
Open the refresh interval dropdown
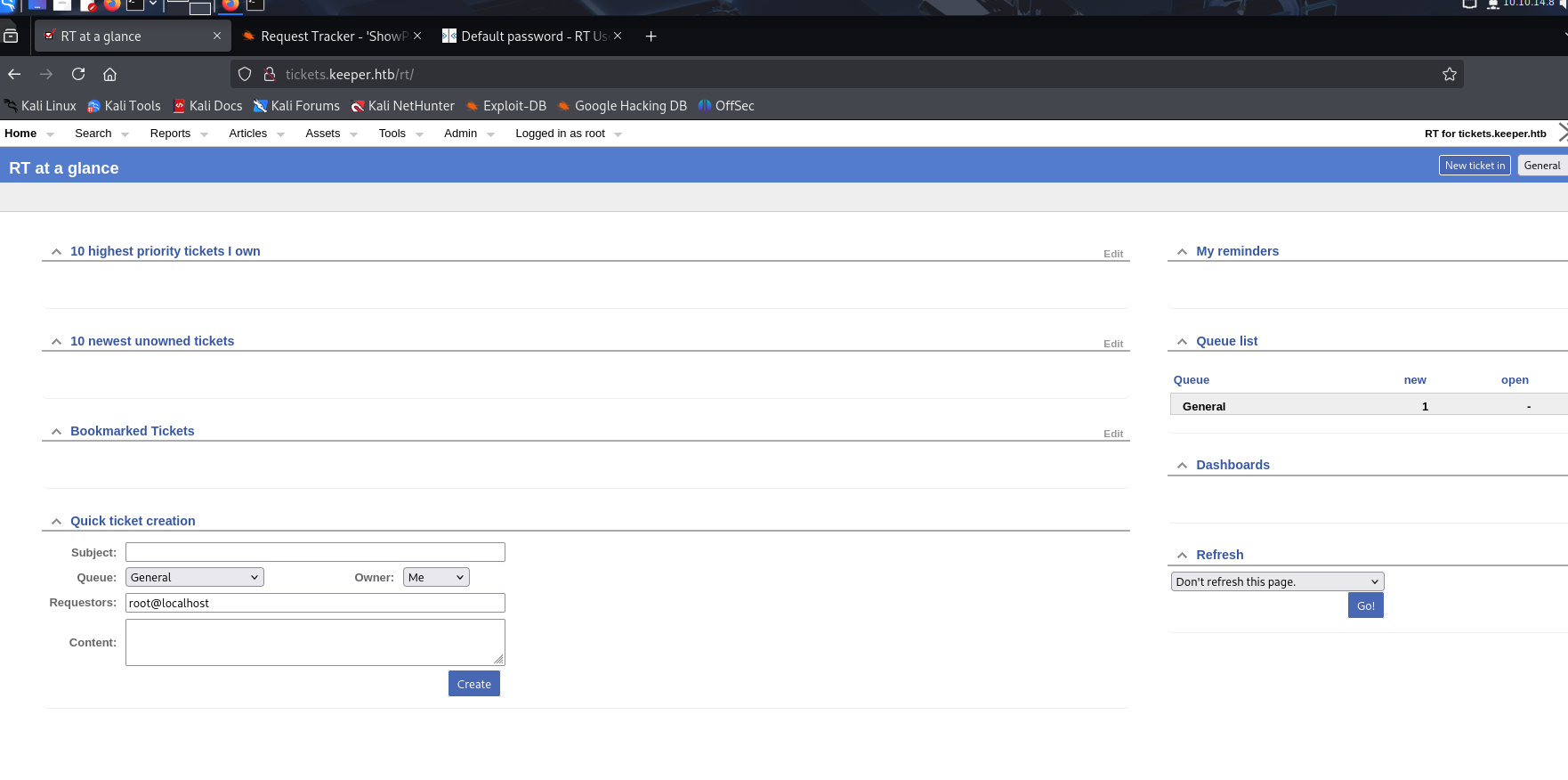pos(1276,581)
